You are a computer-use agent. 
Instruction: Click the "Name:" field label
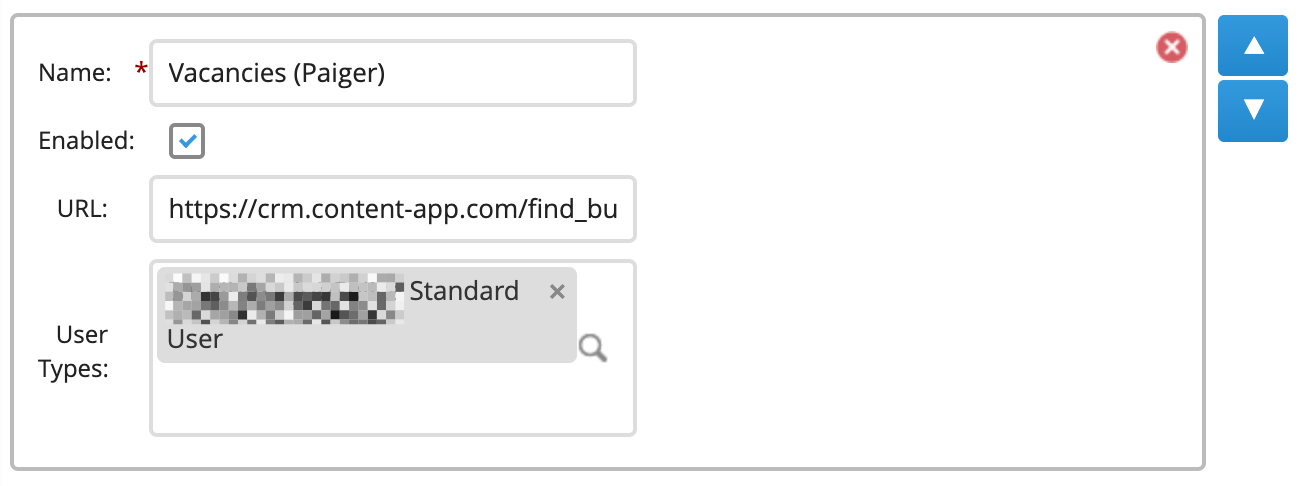click(74, 73)
